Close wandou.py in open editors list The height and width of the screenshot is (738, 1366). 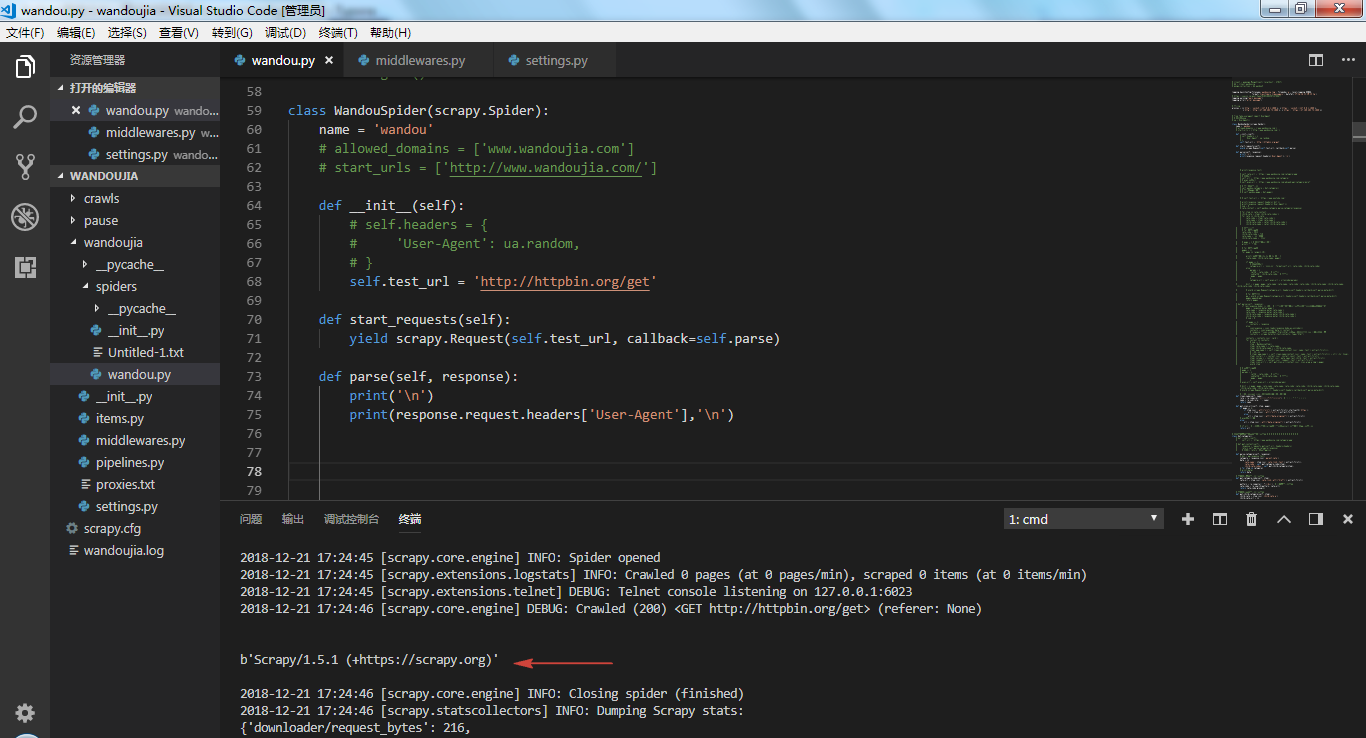[x=76, y=110]
